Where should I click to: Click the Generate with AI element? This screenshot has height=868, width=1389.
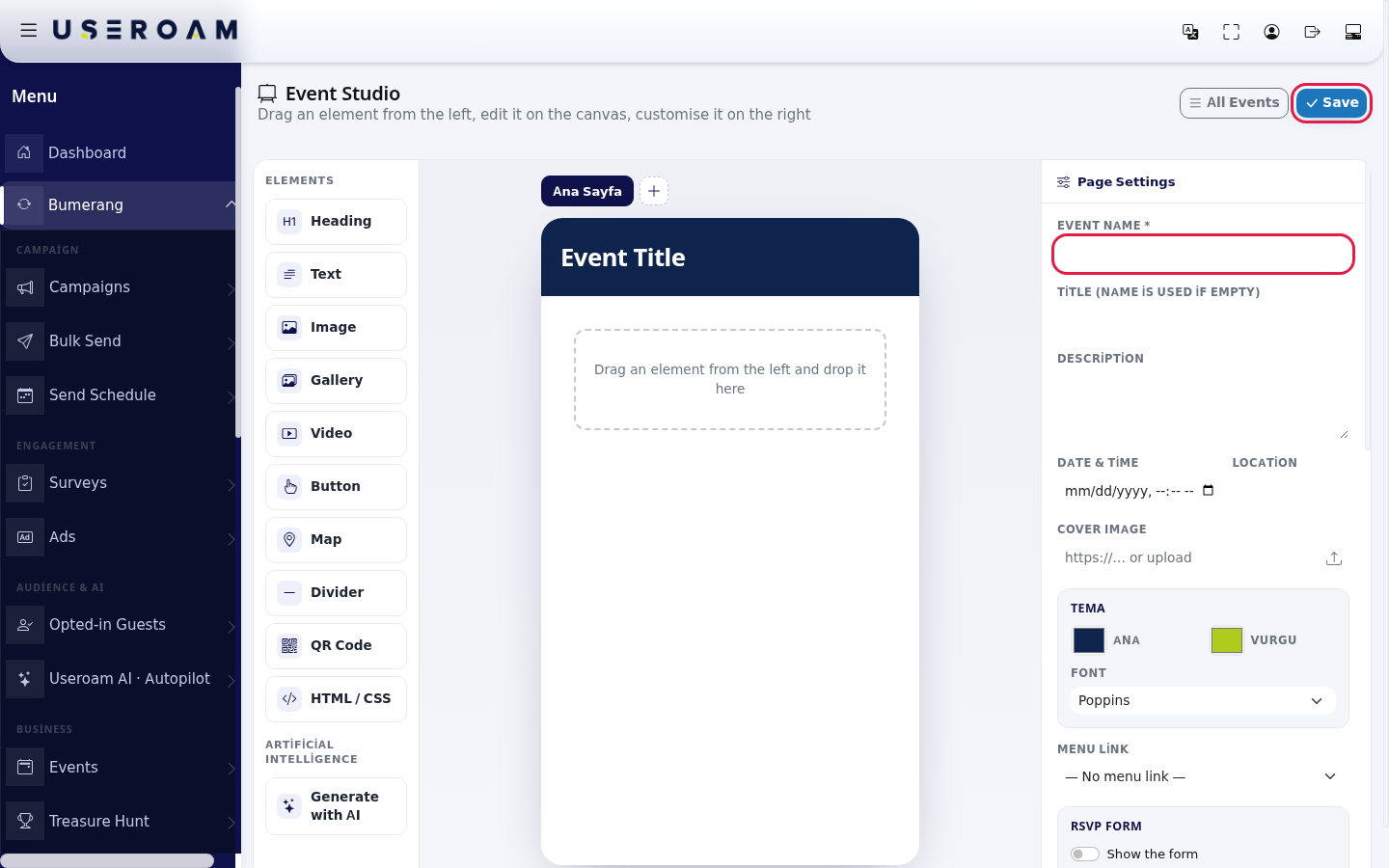(336, 806)
